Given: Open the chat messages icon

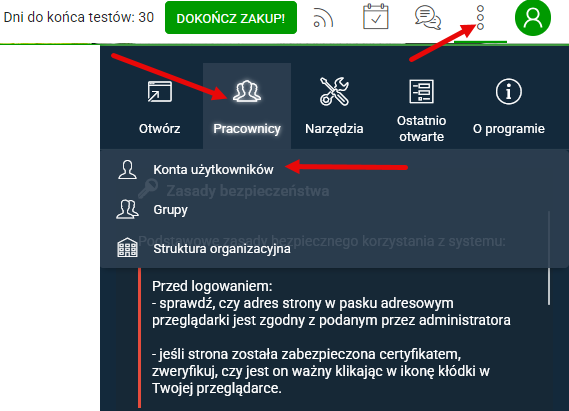Looking at the screenshot, I should pyautogui.click(x=428, y=17).
